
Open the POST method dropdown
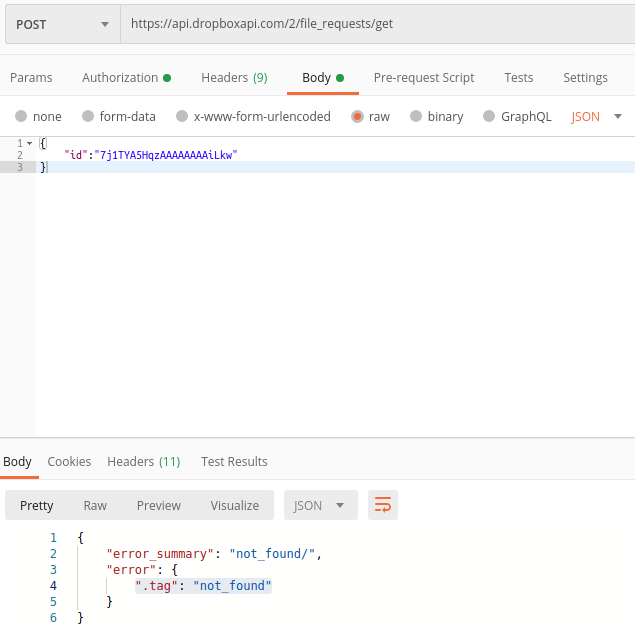point(62,24)
